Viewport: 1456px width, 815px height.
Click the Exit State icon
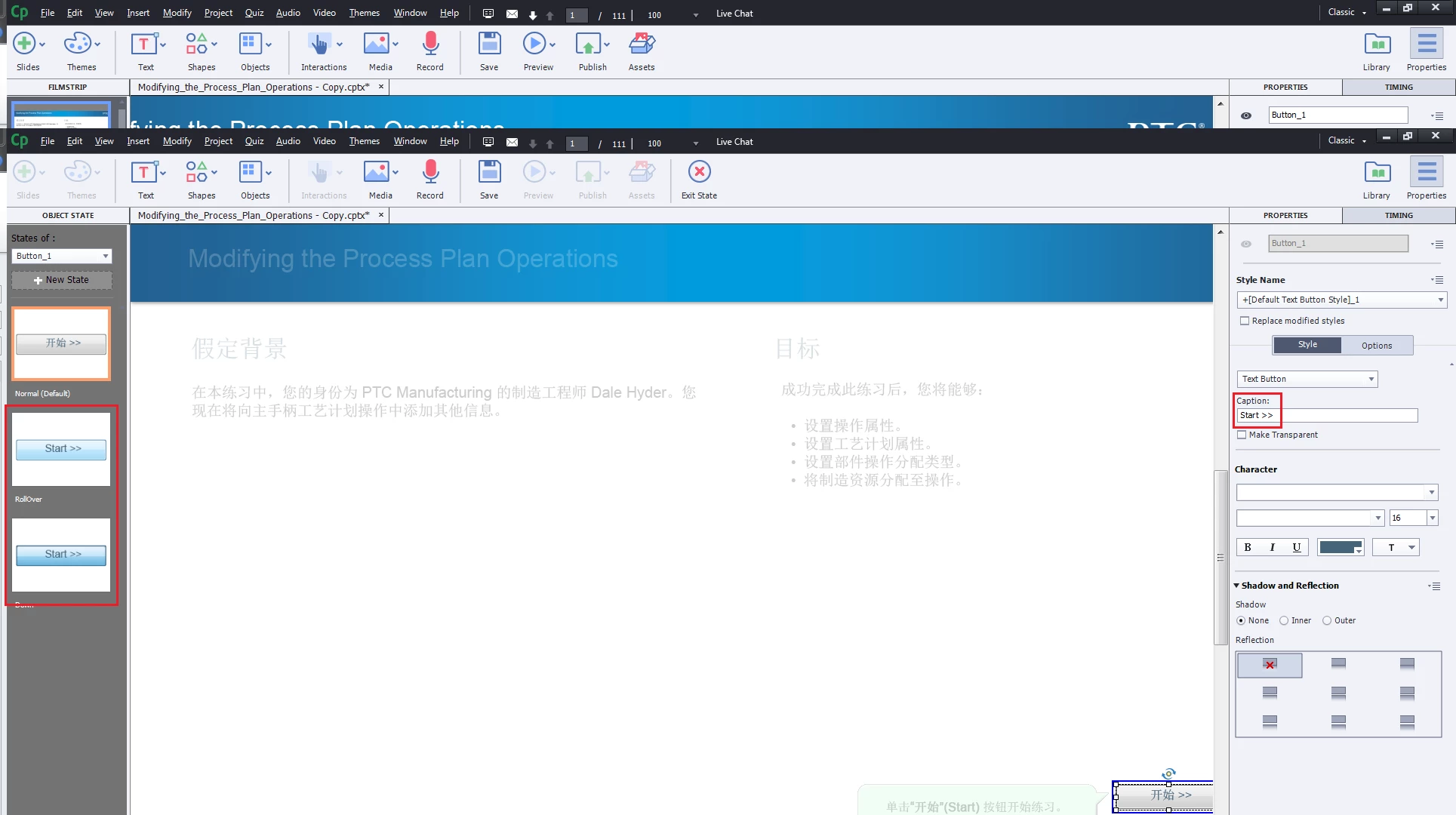coord(699,173)
